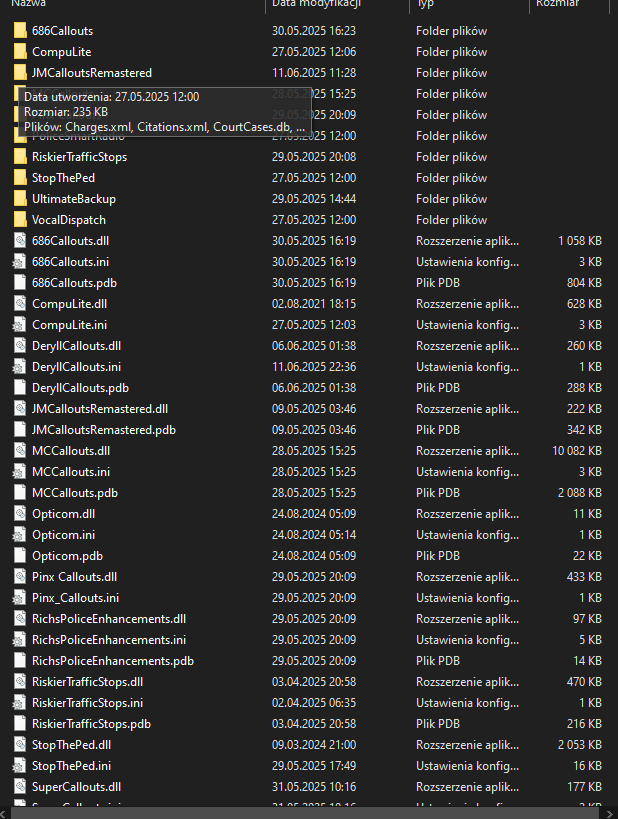Select the RichsPoliceEnhancements.ini file icon
The width and height of the screenshot is (618, 819).
click(x=19, y=640)
